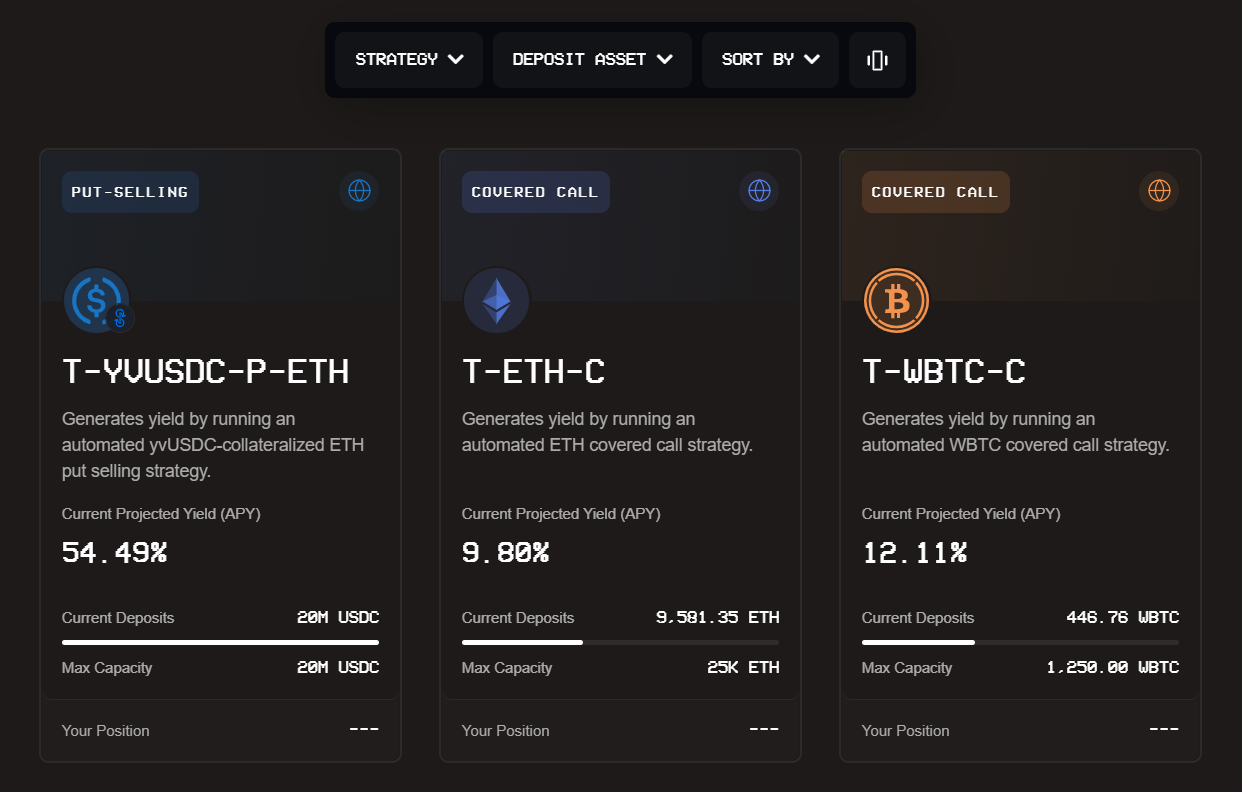Click the Bitcoin logo icon
This screenshot has height=792, width=1242.
pos(896,300)
